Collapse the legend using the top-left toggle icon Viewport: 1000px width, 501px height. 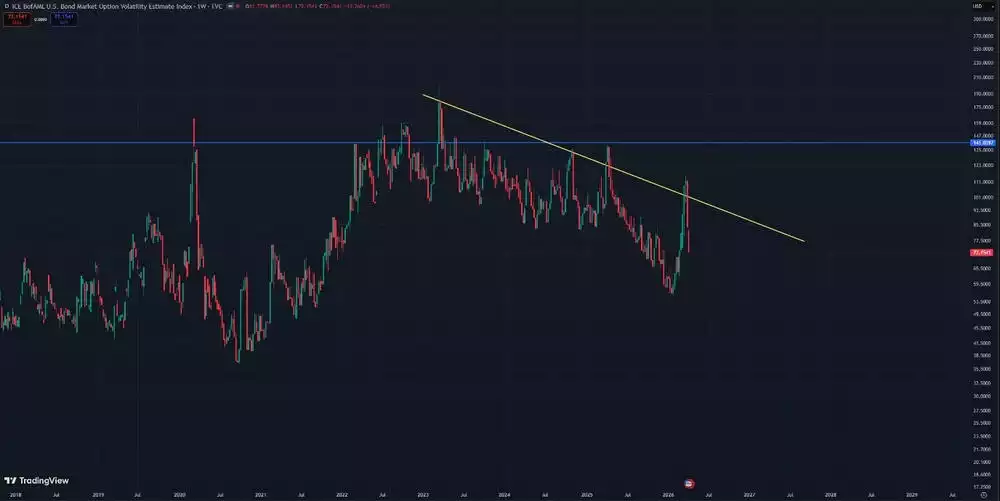[x=6, y=6]
